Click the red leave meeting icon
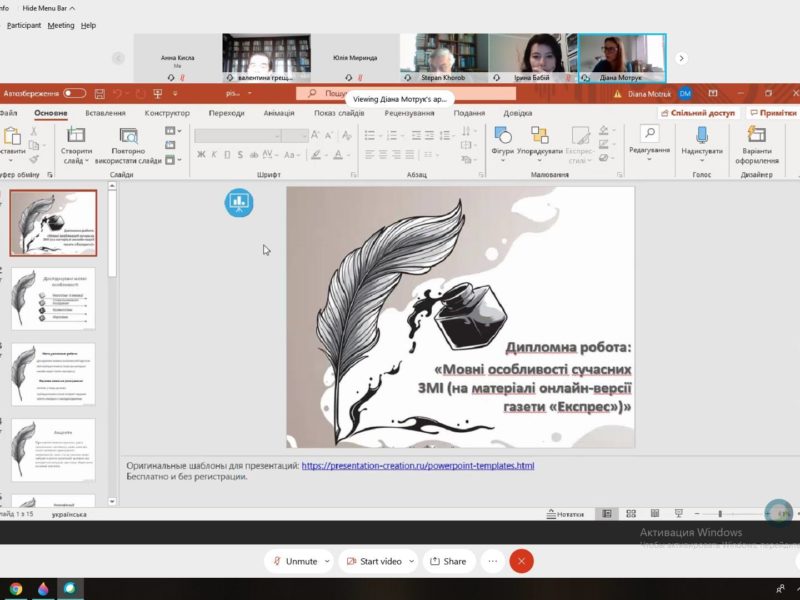800x600 pixels. click(521, 561)
